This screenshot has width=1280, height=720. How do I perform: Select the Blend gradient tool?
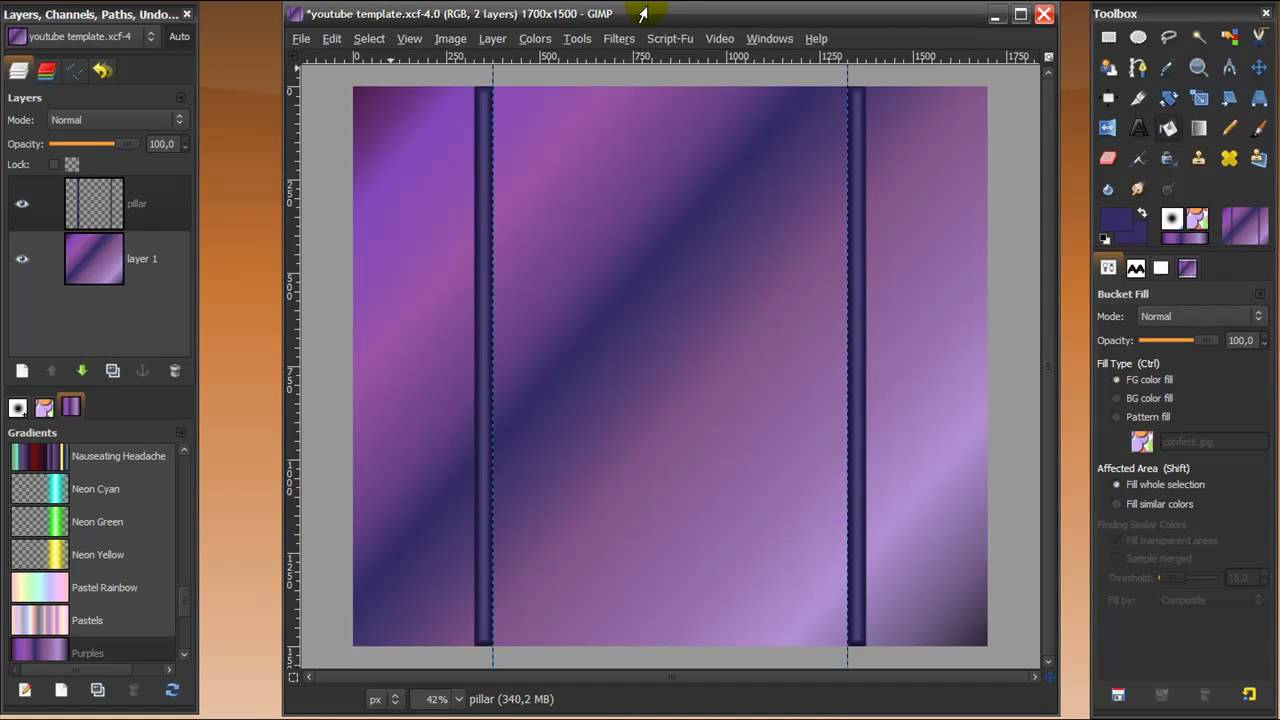(x=1199, y=128)
